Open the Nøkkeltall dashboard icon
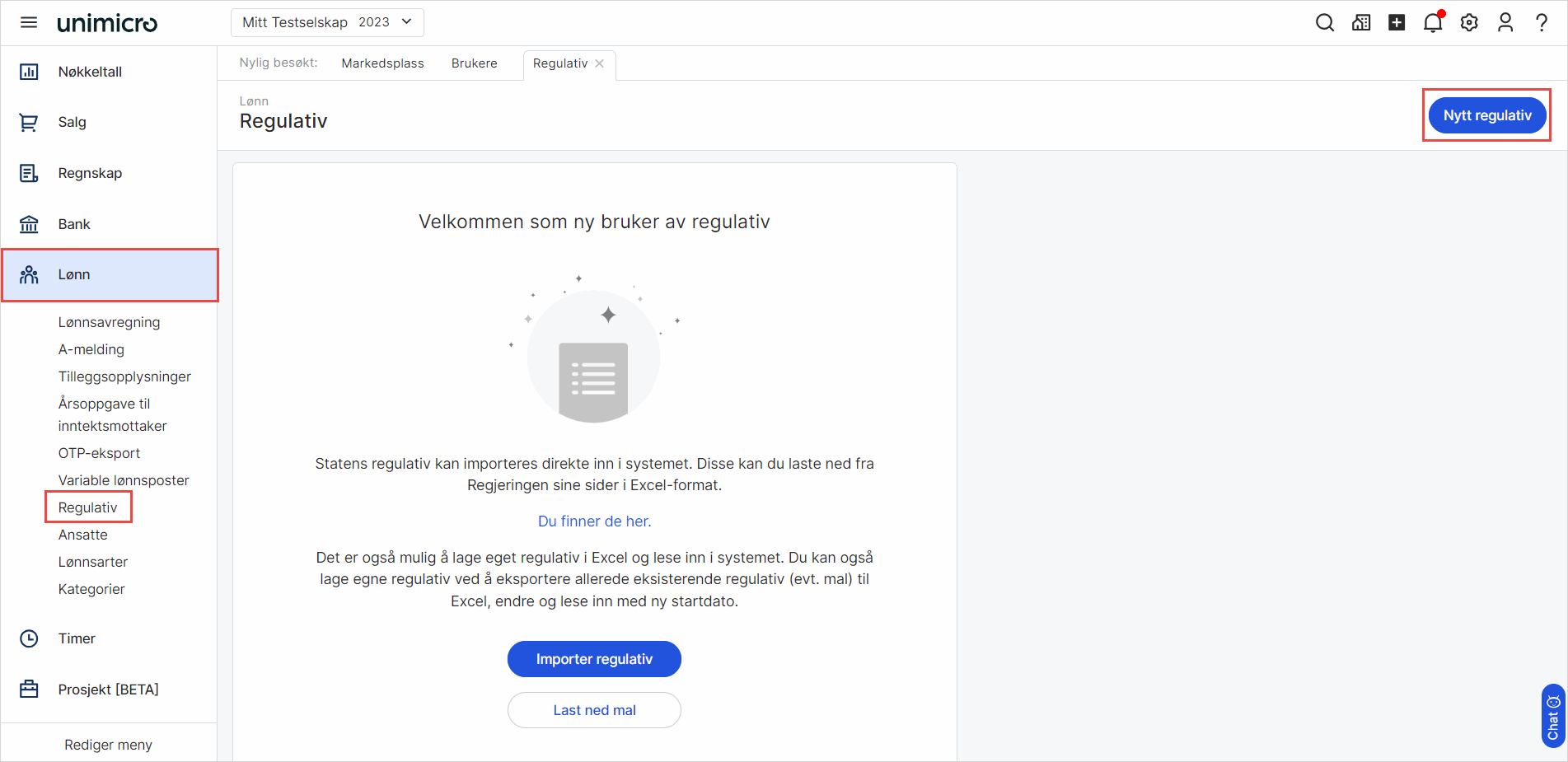This screenshot has height=762, width=1568. 29,72
